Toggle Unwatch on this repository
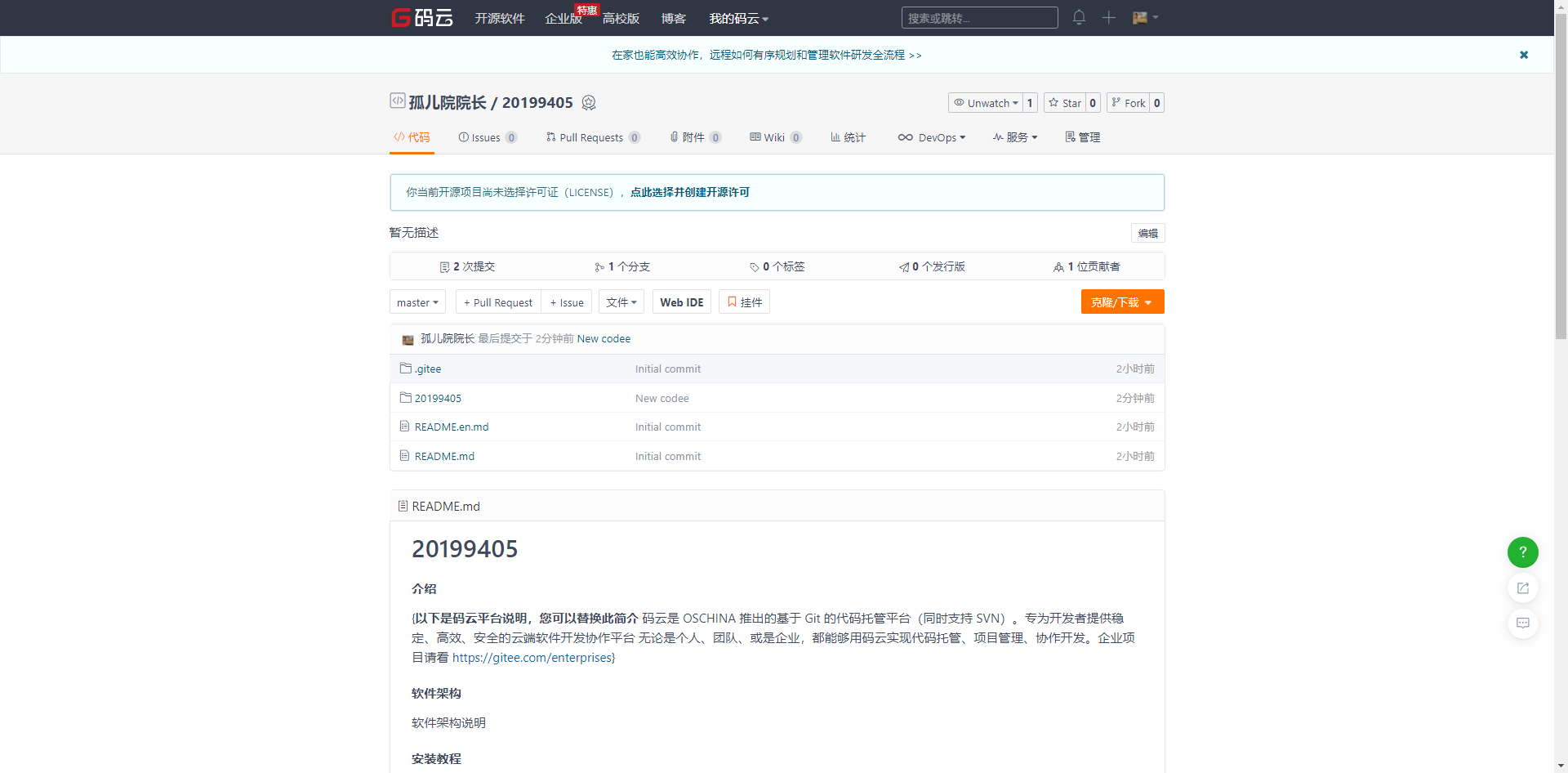Viewport: 1568px width, 773px height. 986,103
